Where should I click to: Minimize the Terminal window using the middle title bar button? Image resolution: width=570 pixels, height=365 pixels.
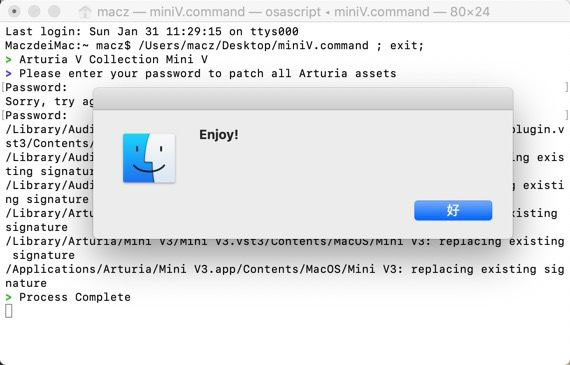pos(34,11)
